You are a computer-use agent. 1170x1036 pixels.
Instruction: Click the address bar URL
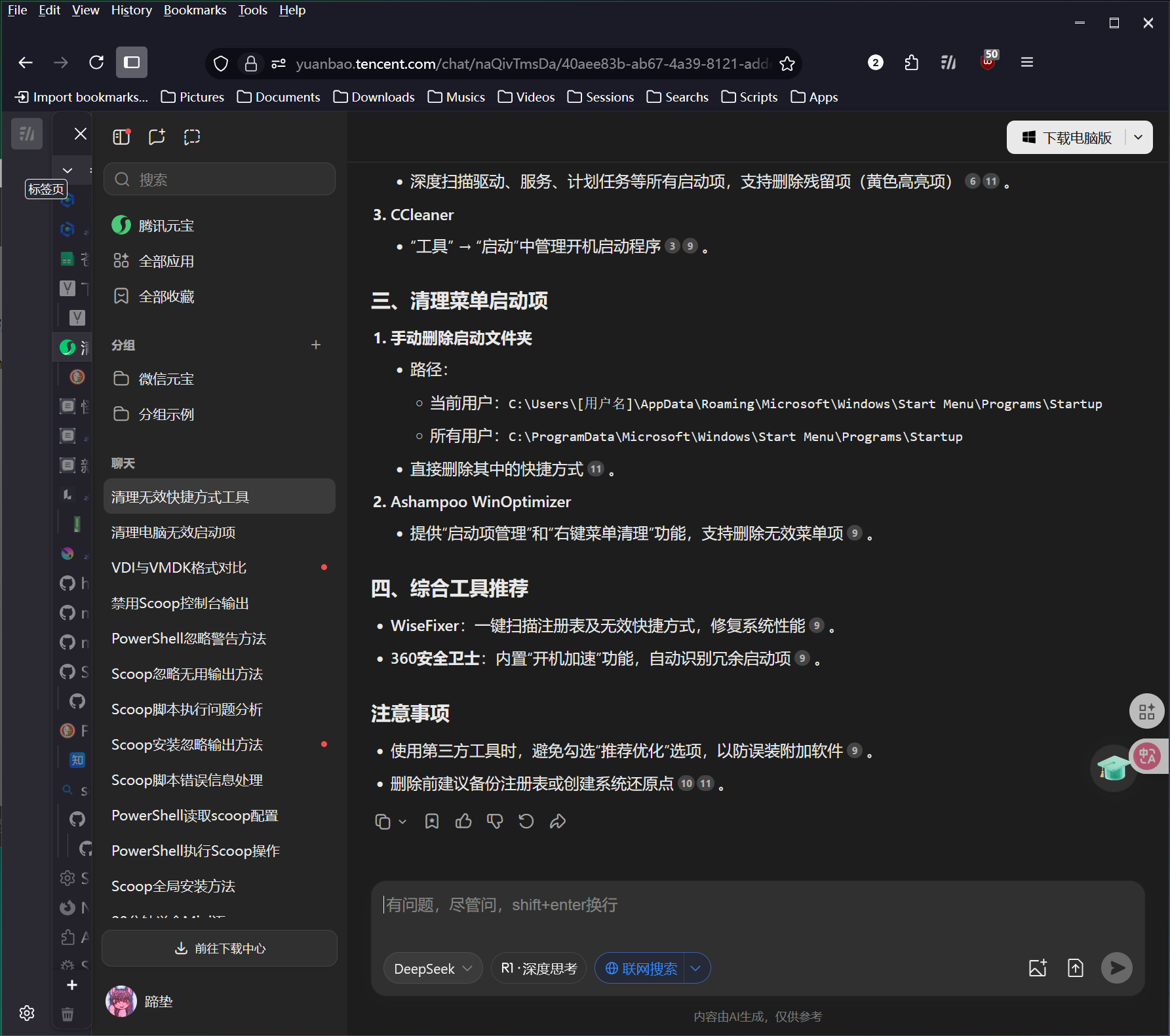pos(532,64)
